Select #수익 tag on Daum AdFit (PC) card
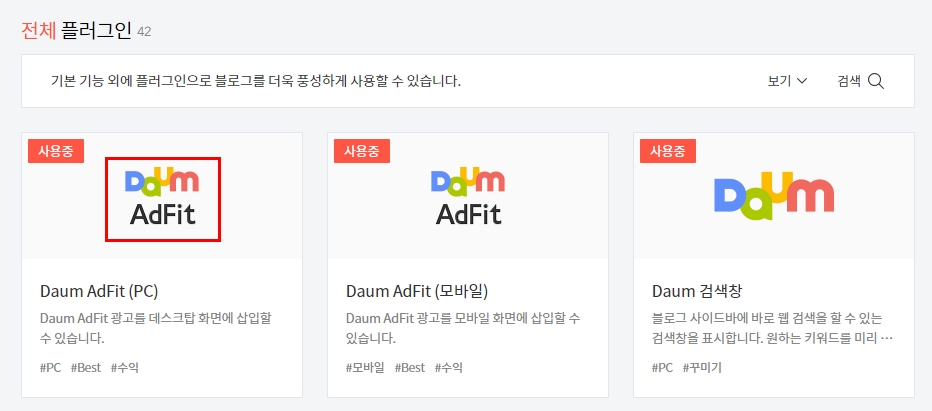Viewport: 932px width, 411px height. (x=125, y=368)
